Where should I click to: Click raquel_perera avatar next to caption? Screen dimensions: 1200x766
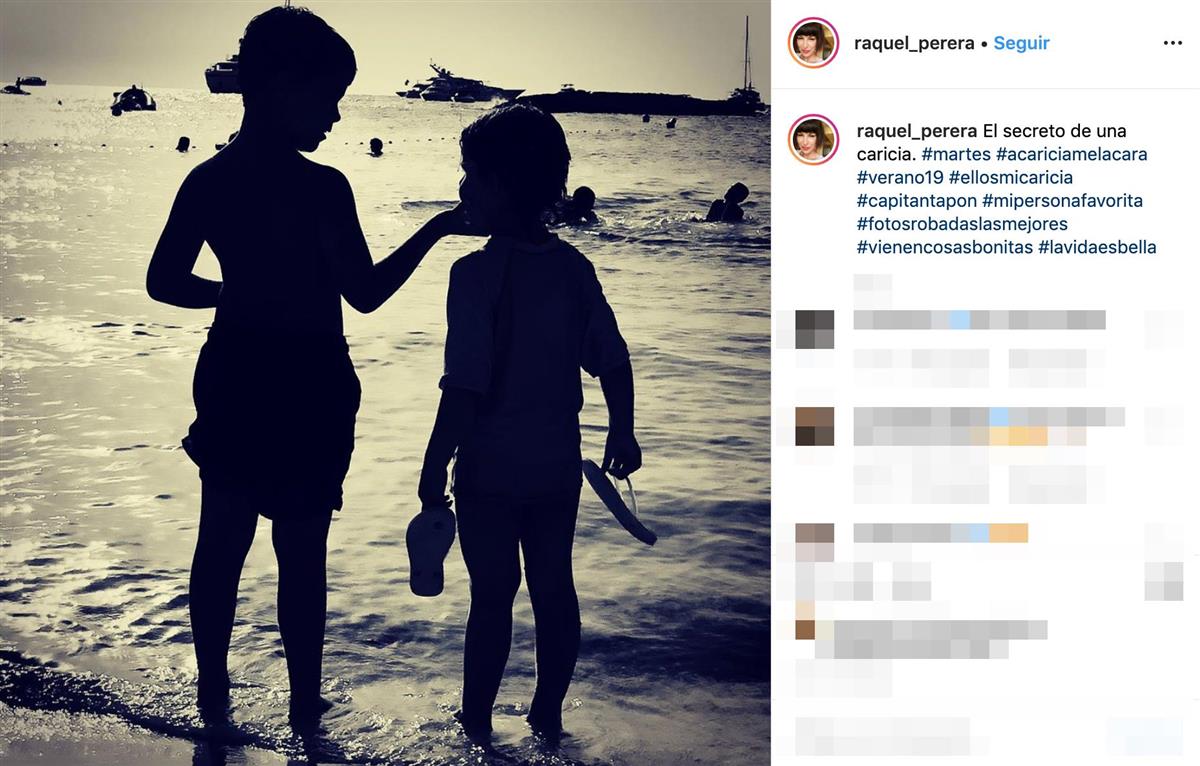coord(813,139)
